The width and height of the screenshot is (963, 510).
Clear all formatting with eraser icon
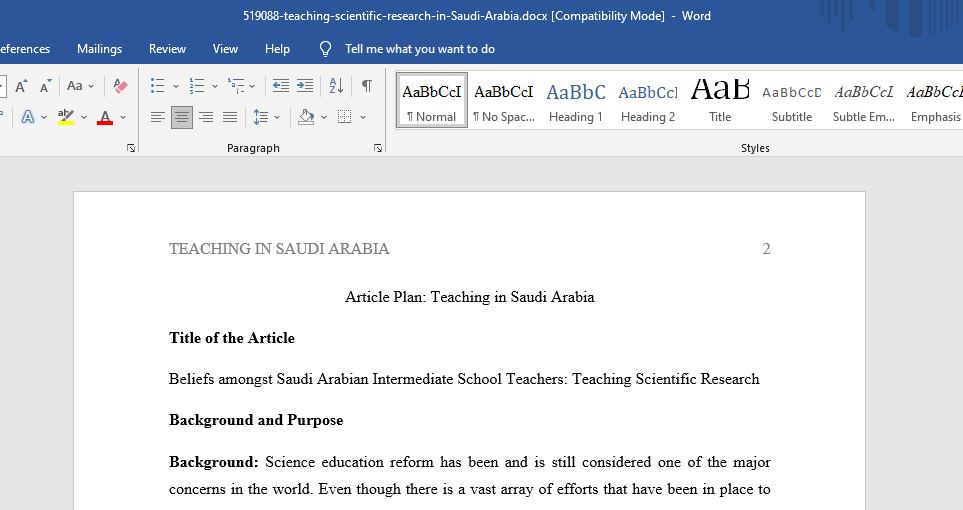coord(120,86)
